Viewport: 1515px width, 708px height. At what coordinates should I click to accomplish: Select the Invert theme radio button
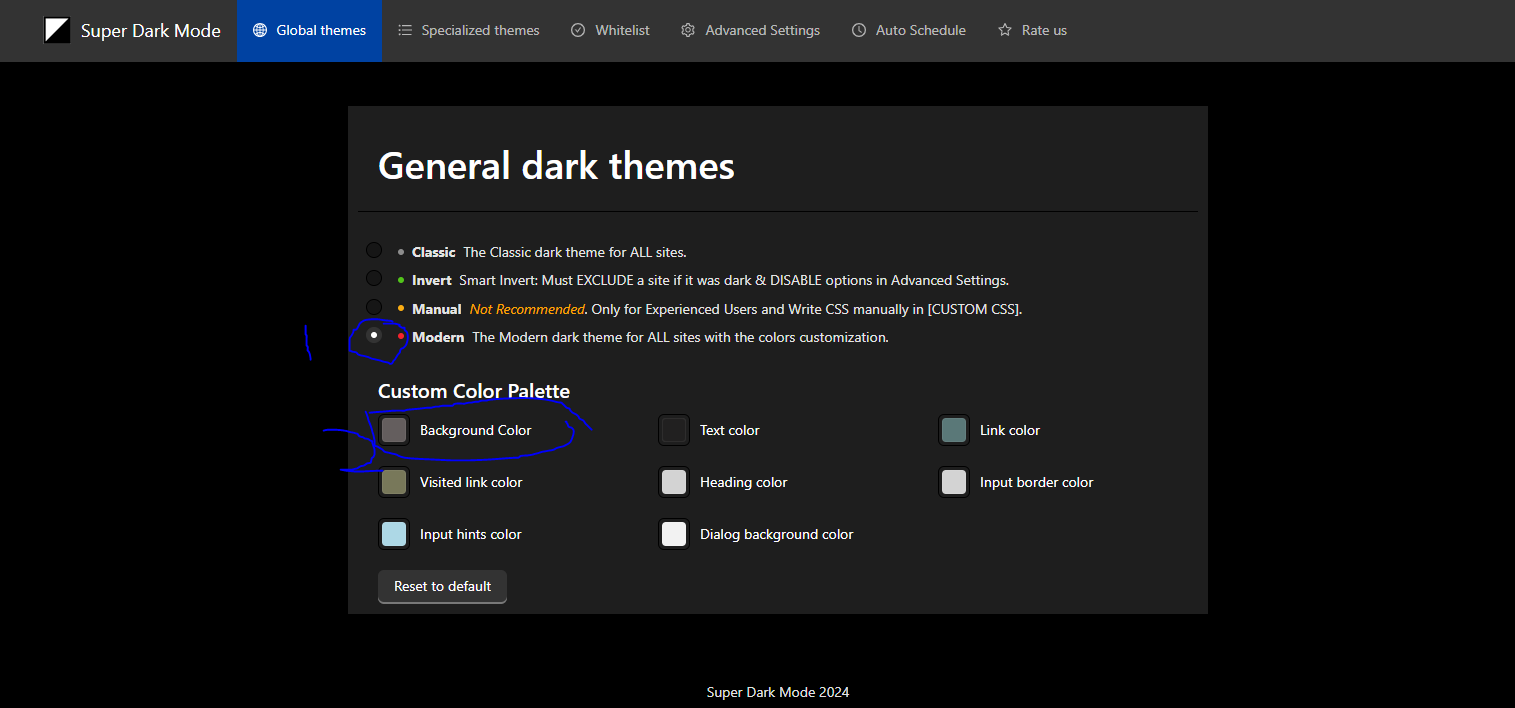point(374,278)
